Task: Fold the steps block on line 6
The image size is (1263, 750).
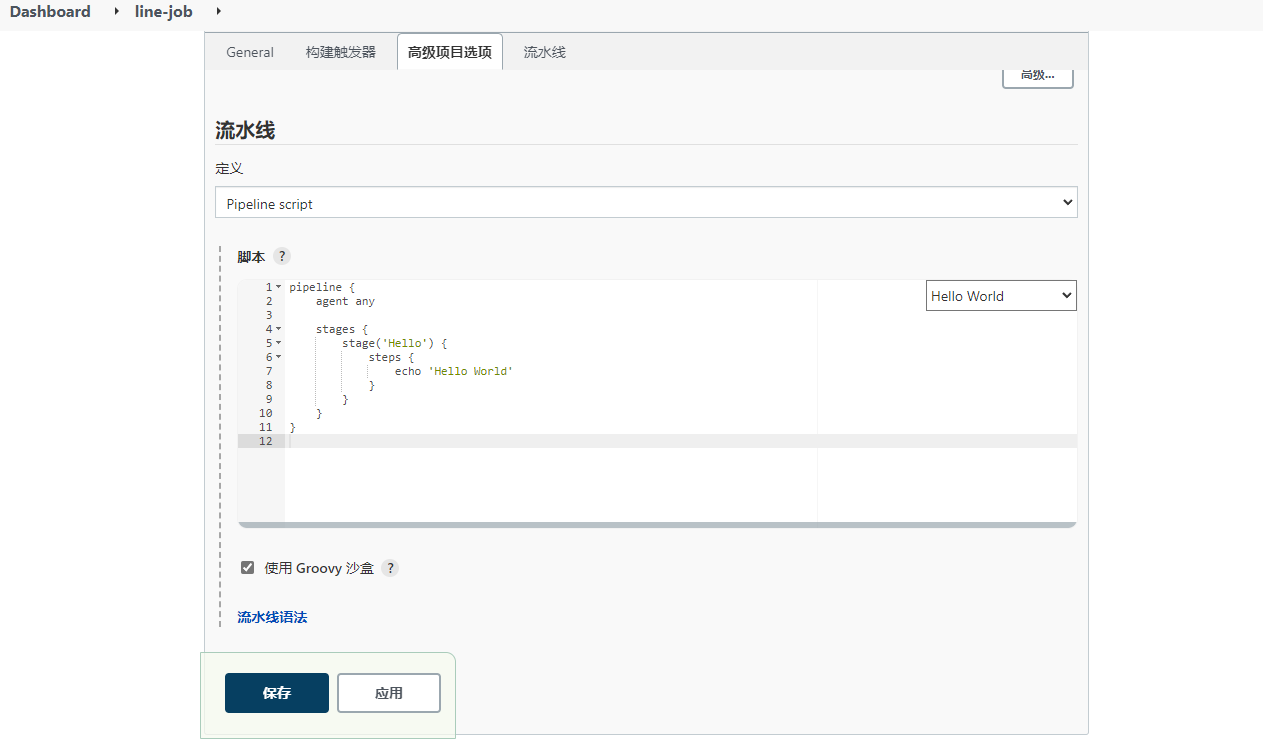Action: pos(279,357)
